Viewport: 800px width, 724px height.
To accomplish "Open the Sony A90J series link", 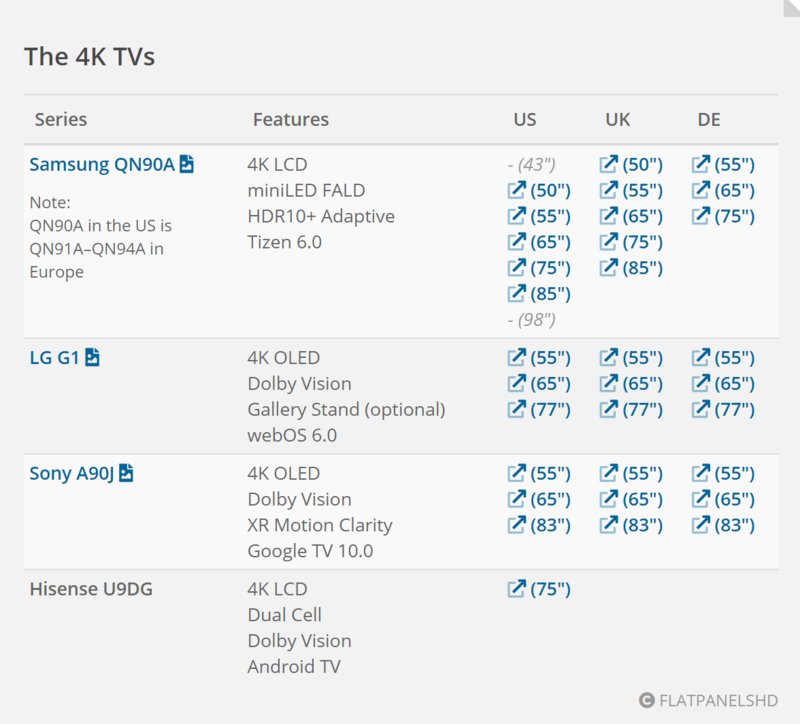I will [x=71, y=473].
